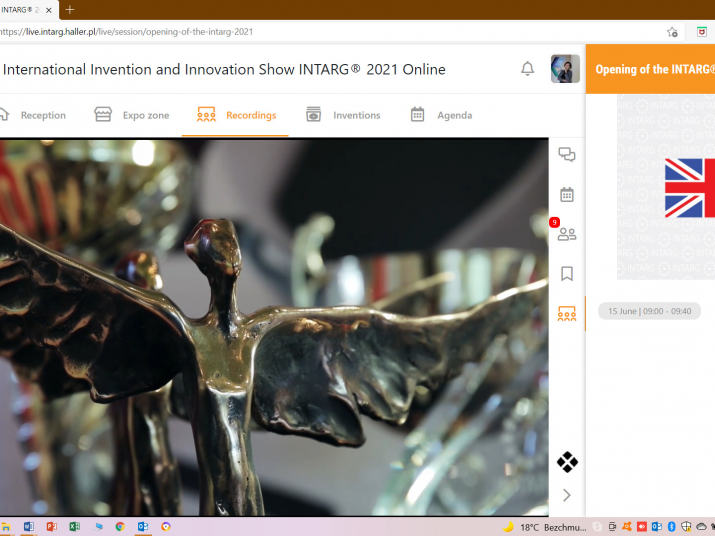Select the orange sessions icon in sidebar
This screenshot has height=536, width=715.
(x=567, y=314)
